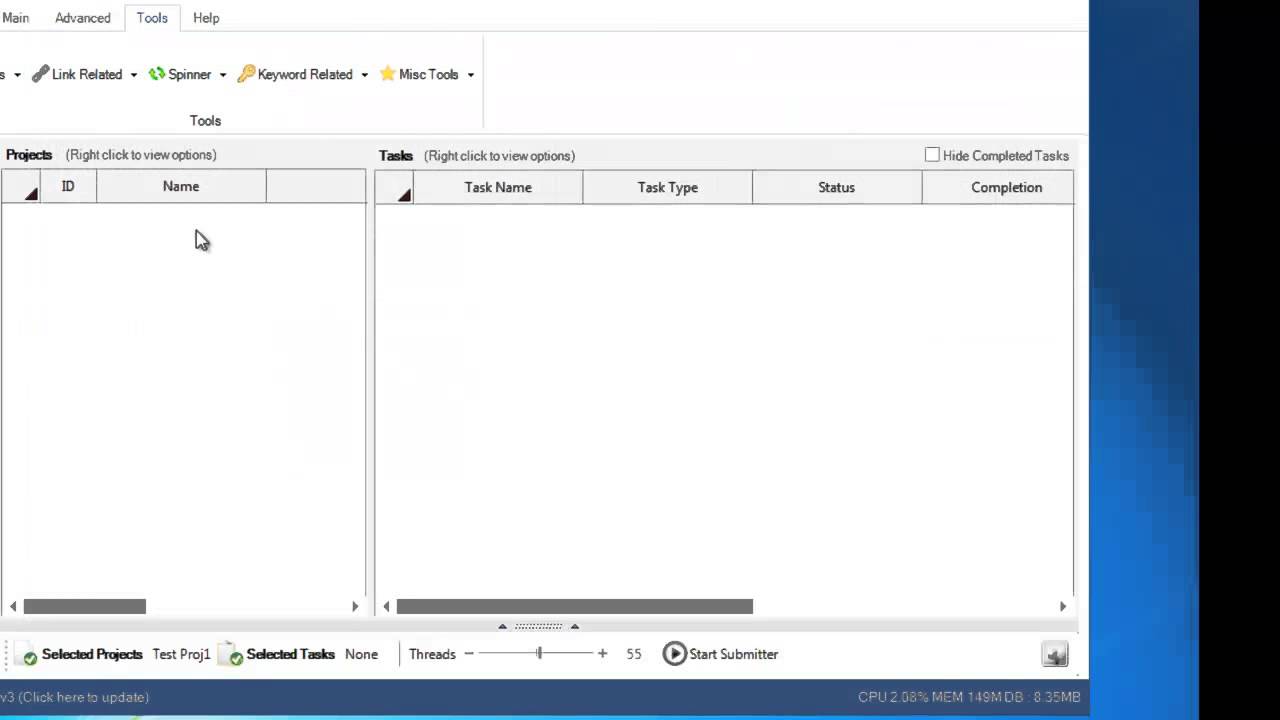
Task: Select the Tools tab
Action: pos(152,18)
